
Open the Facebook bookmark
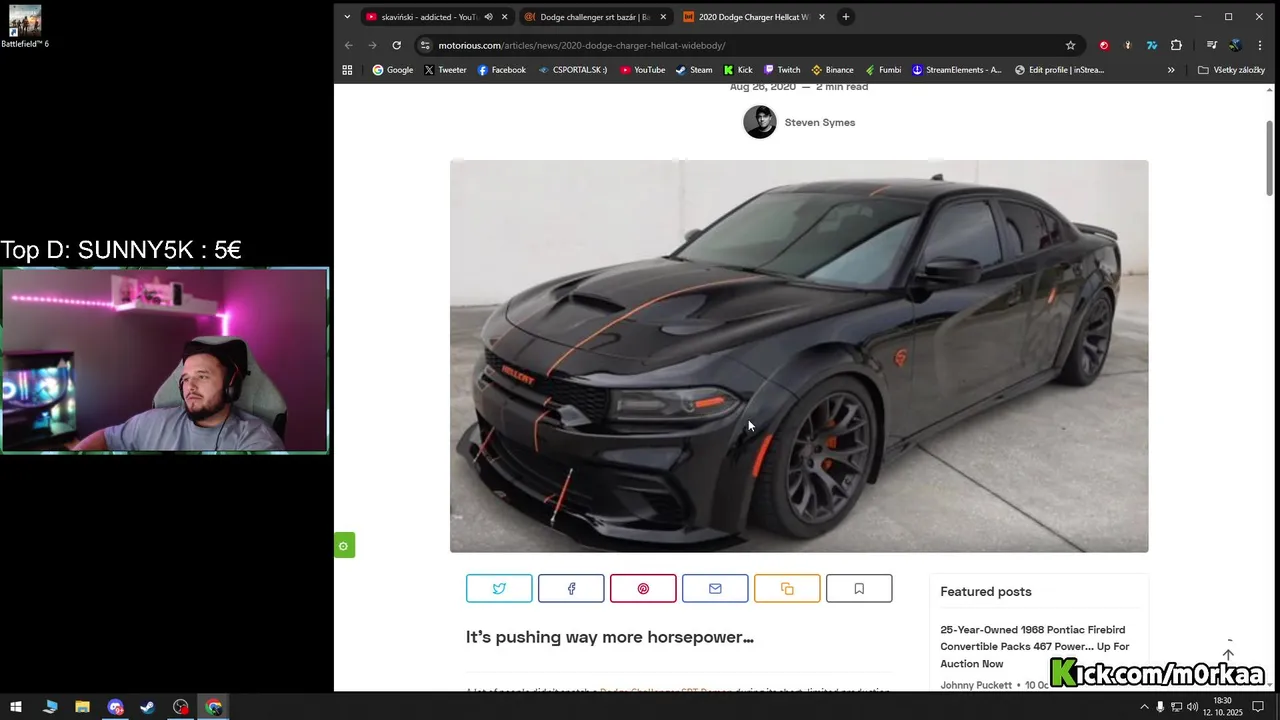tap(501, 70)
